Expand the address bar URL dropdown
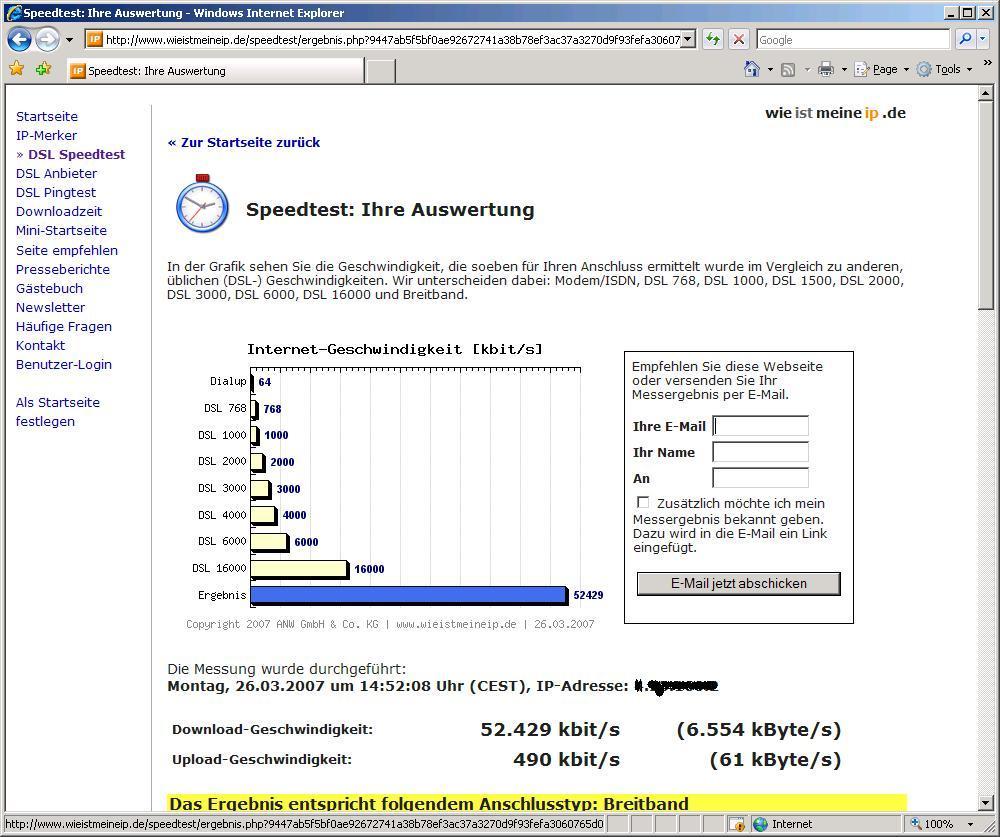Image resolution: width=1000 pixels, height=837 pixels. tap(688, 40)
